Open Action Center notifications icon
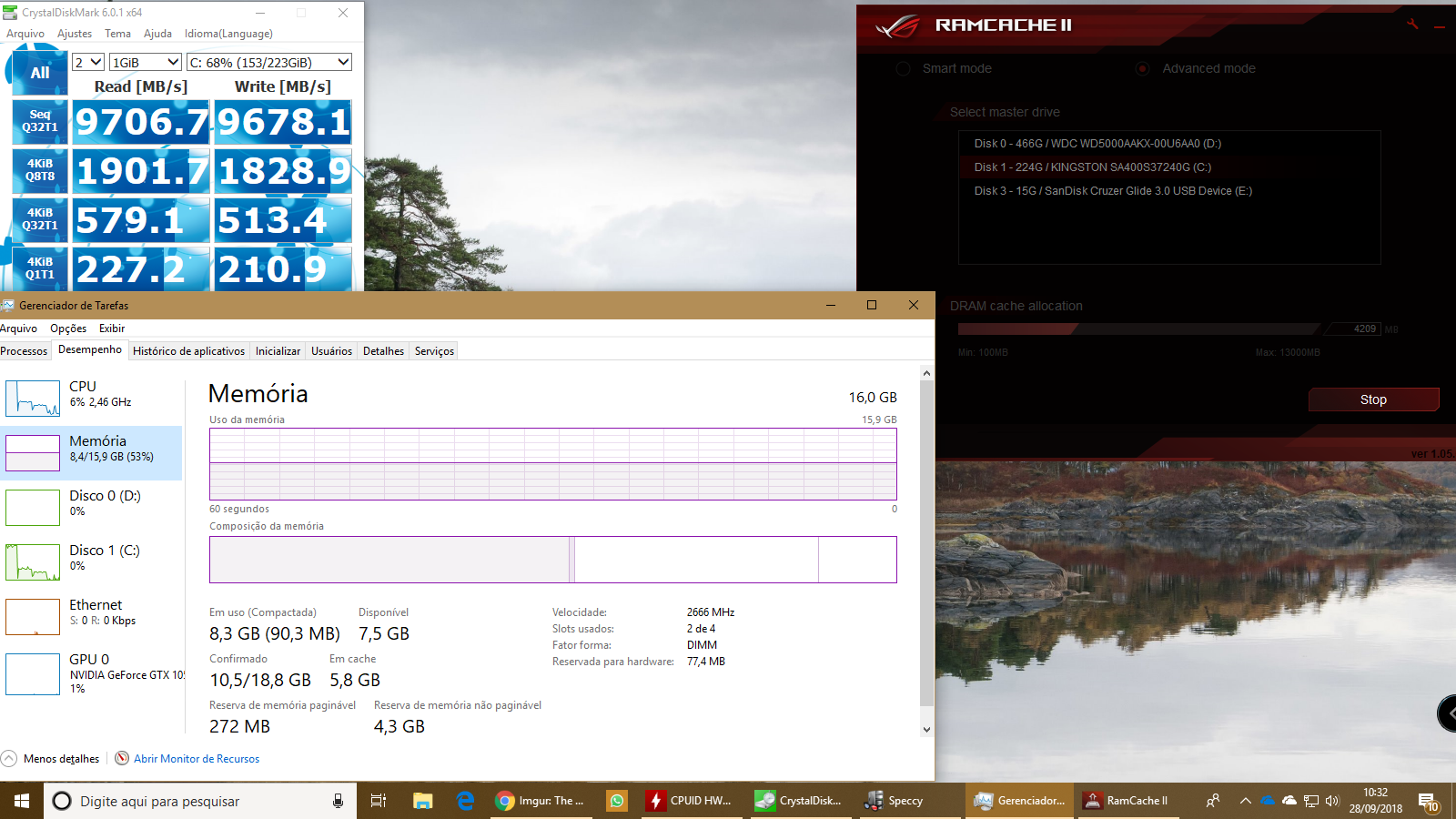This screenshot has width=1456, height=819. [x=1428, y=802]
